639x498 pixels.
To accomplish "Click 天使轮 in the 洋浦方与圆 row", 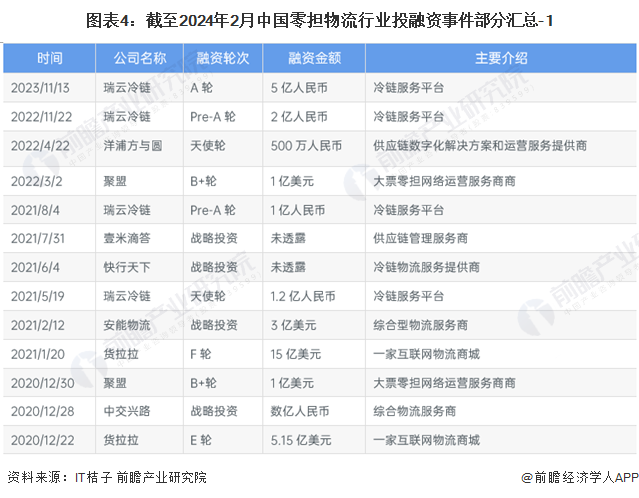I will [x=208, y=146].
